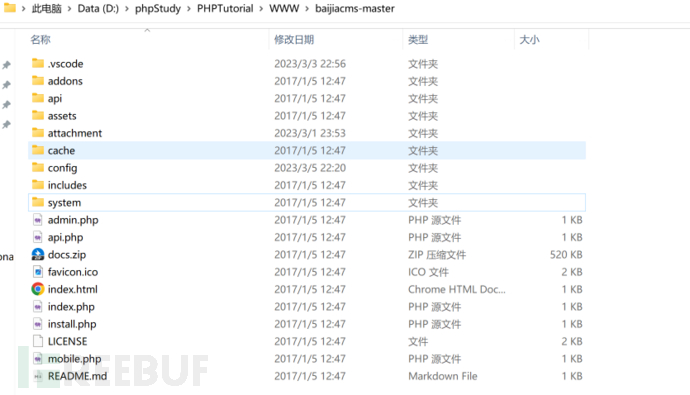690x395 pixels.
Task: Select the .vscode folder name
Action: (x=66, y=64)
